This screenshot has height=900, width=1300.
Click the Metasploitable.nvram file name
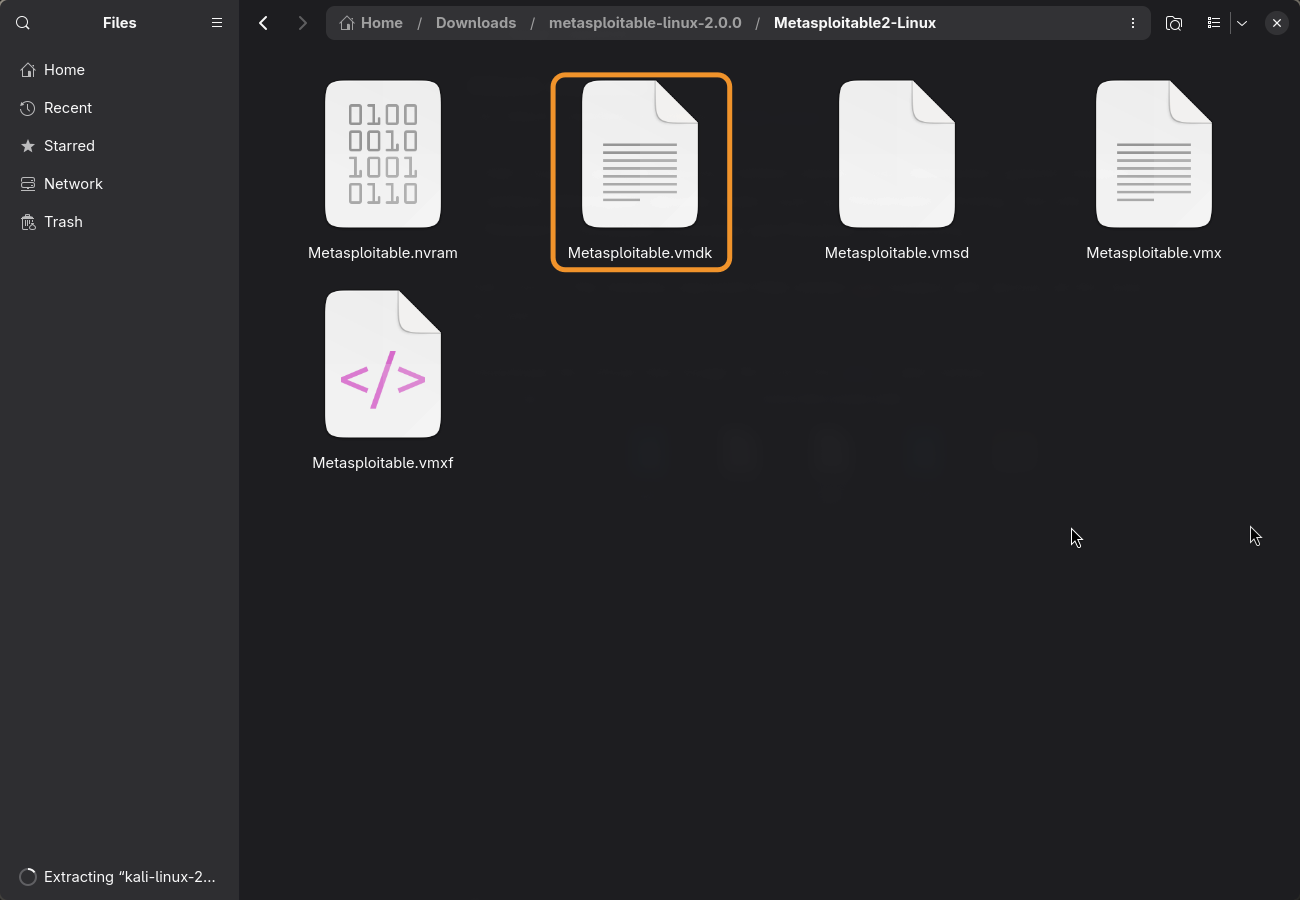[383, 253]
